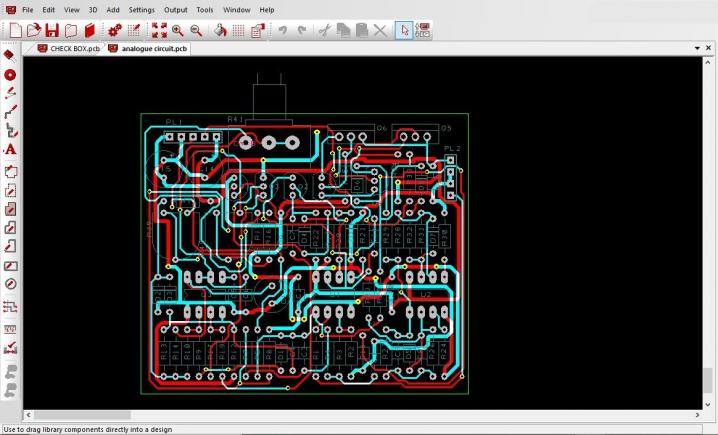Close the document tab panel with X
Image resolution: width=718 pixels, height=435 pixels.
(x=709, y=48)
